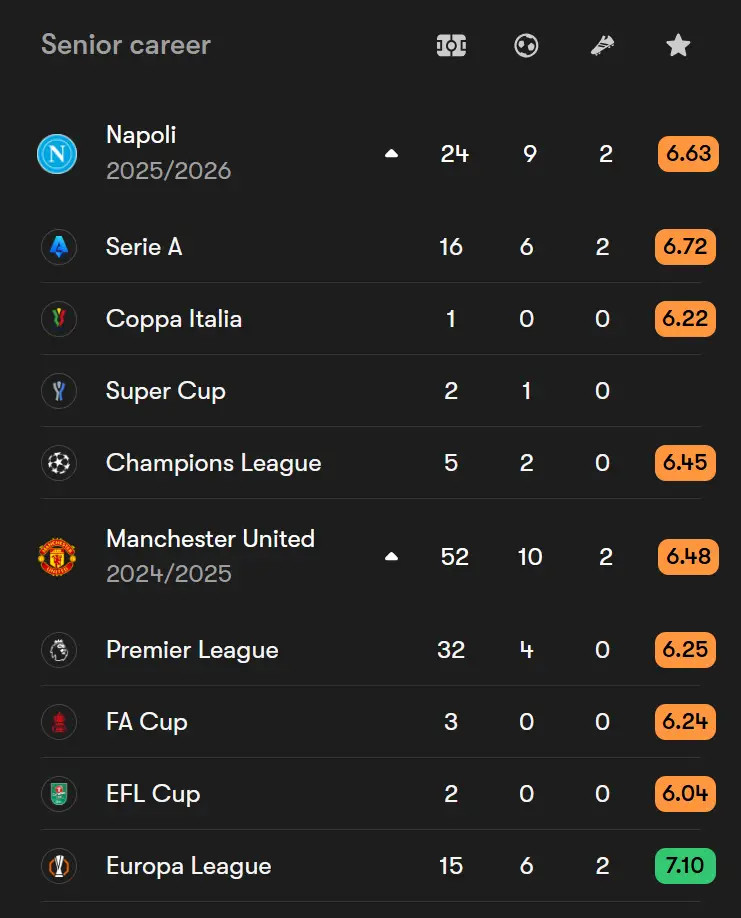Viewport: 741px width, 918px height.
Task: Click the Premier League lion logo
Action: coord(59,650)
